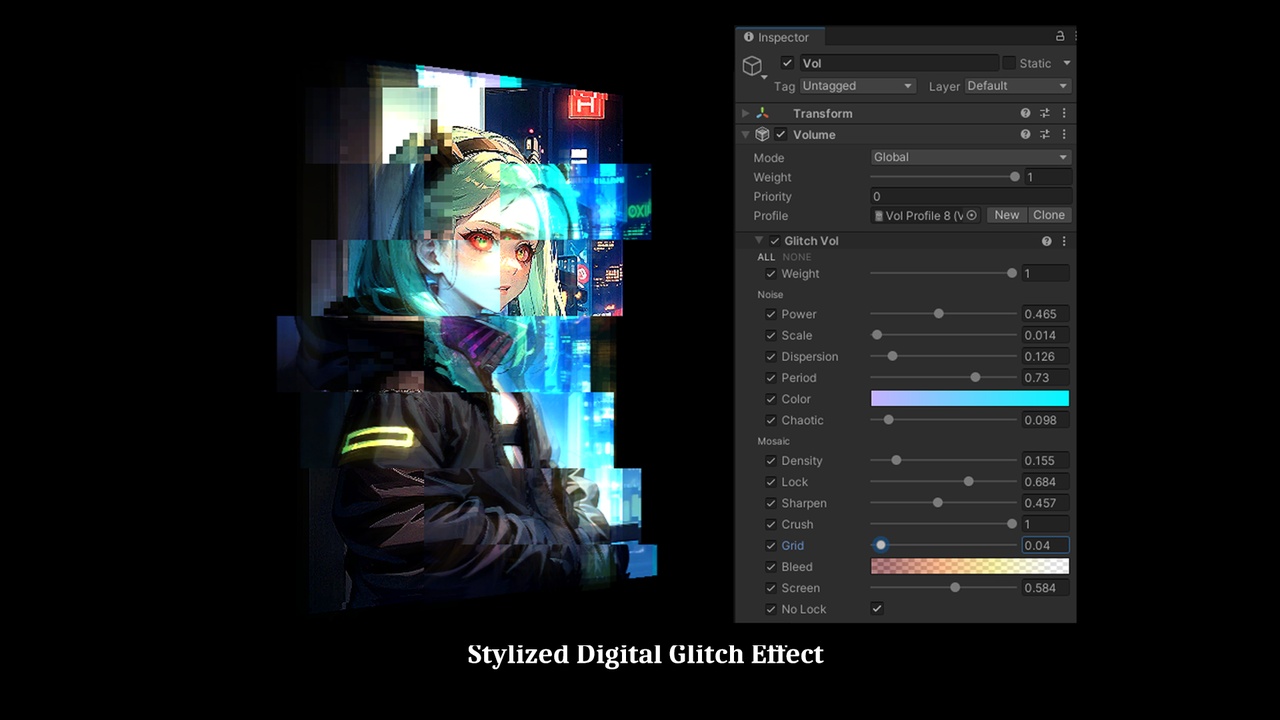
Task: Click the Vol object name field
Action: 898,63
